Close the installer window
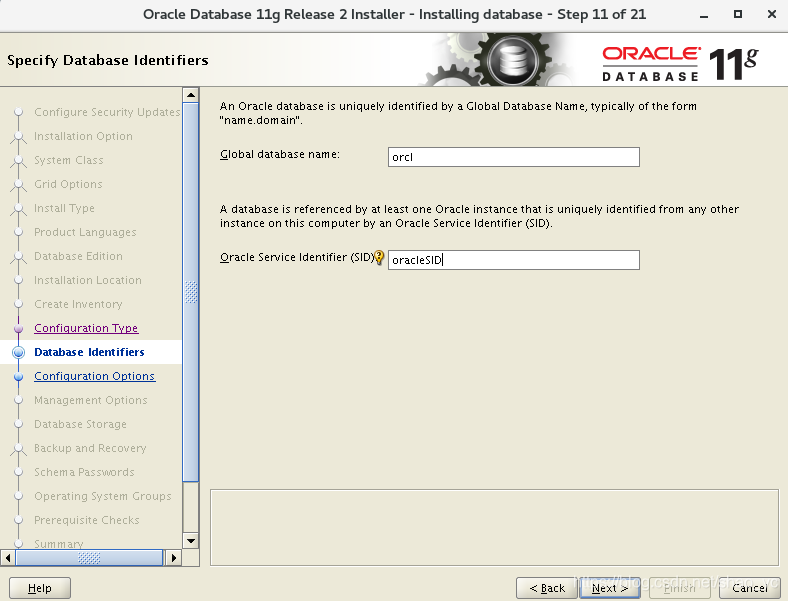 [x=772, y=15]
